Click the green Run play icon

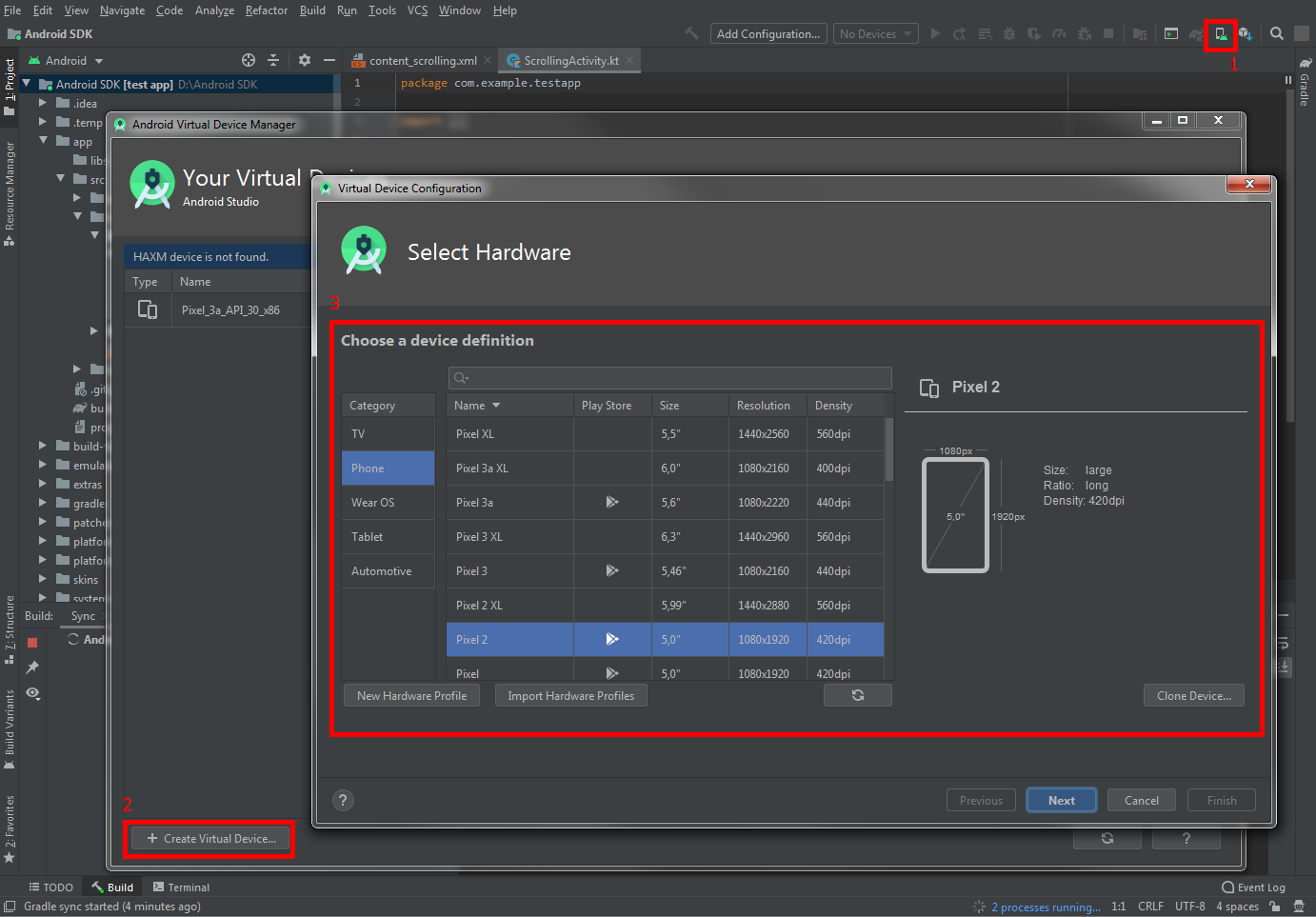coord(935,33)
